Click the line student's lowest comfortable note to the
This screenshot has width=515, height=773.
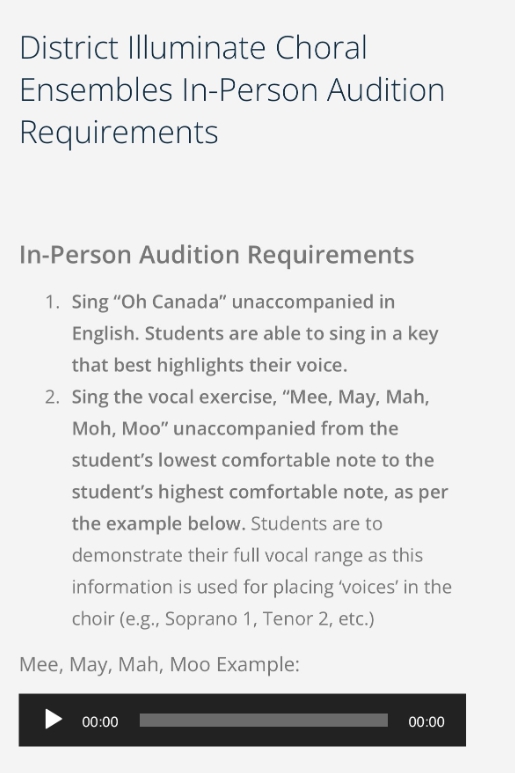253,460
